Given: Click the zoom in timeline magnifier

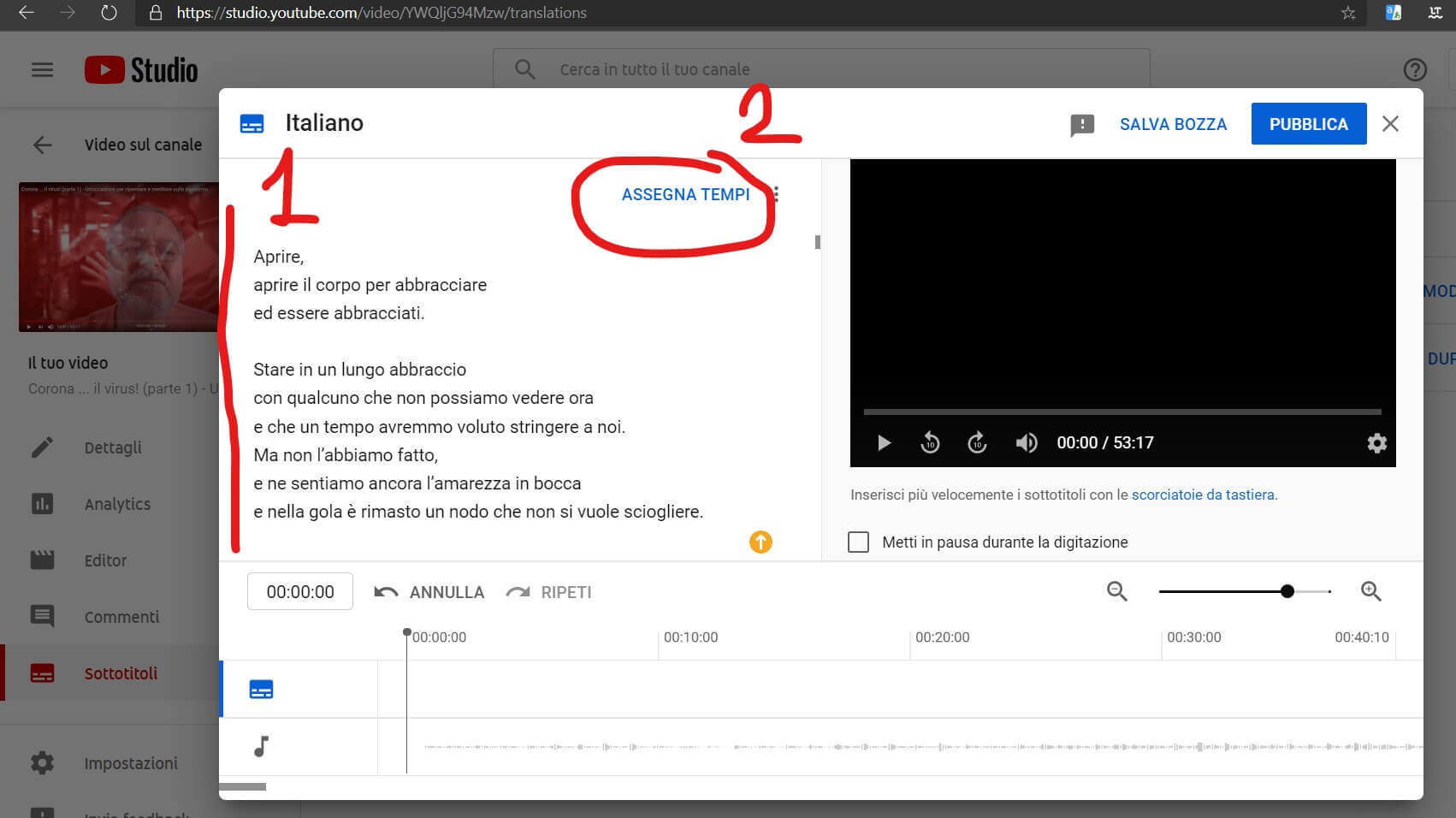Looking at the screenshot, I should coord(1370,591).
